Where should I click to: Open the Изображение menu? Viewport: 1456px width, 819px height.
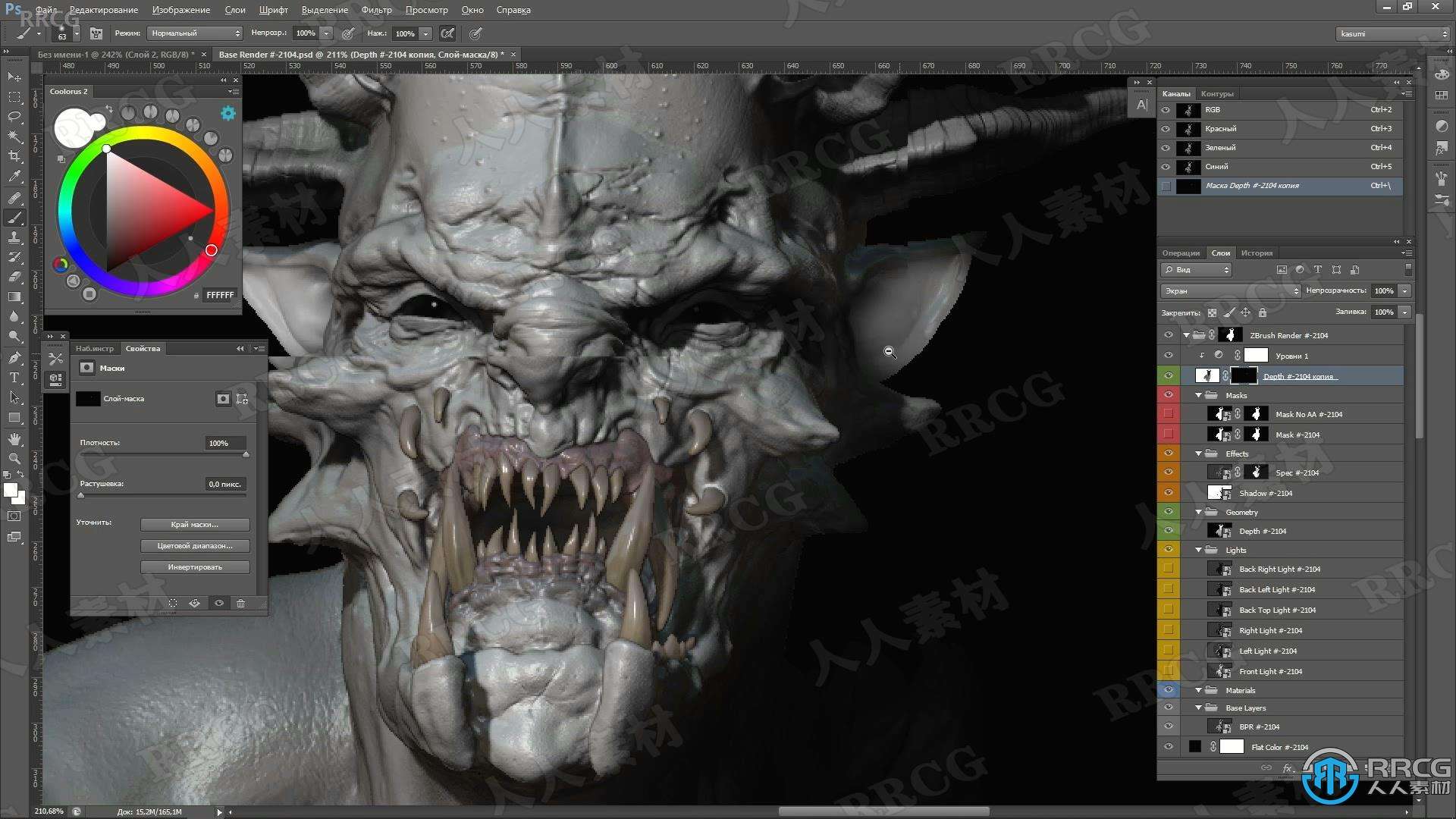181,10
